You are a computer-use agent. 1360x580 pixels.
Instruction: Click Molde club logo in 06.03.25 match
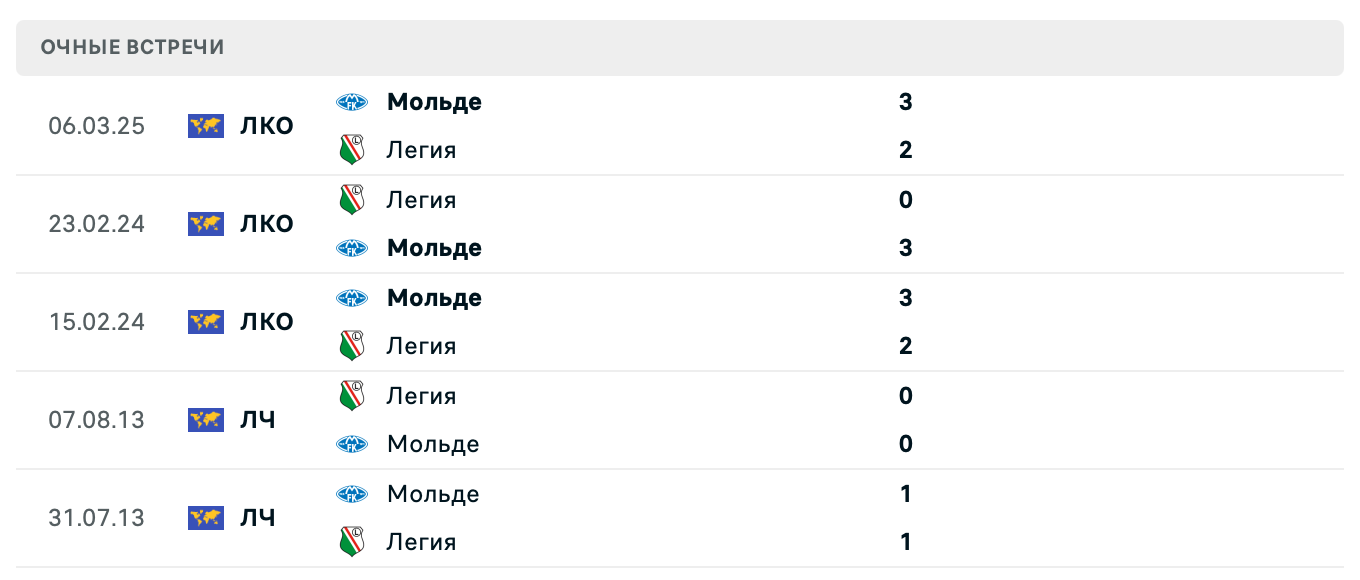351,102
